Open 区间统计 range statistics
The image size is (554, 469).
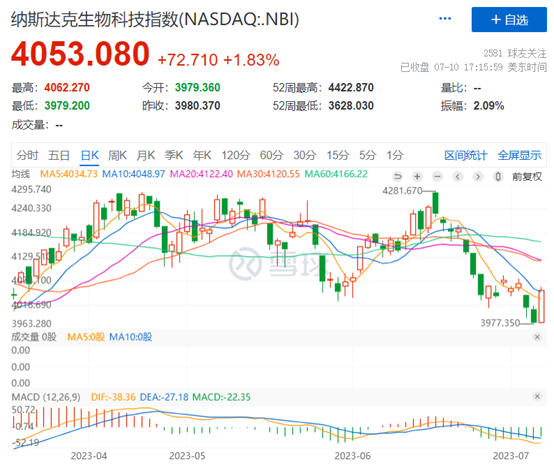point(466,155)
